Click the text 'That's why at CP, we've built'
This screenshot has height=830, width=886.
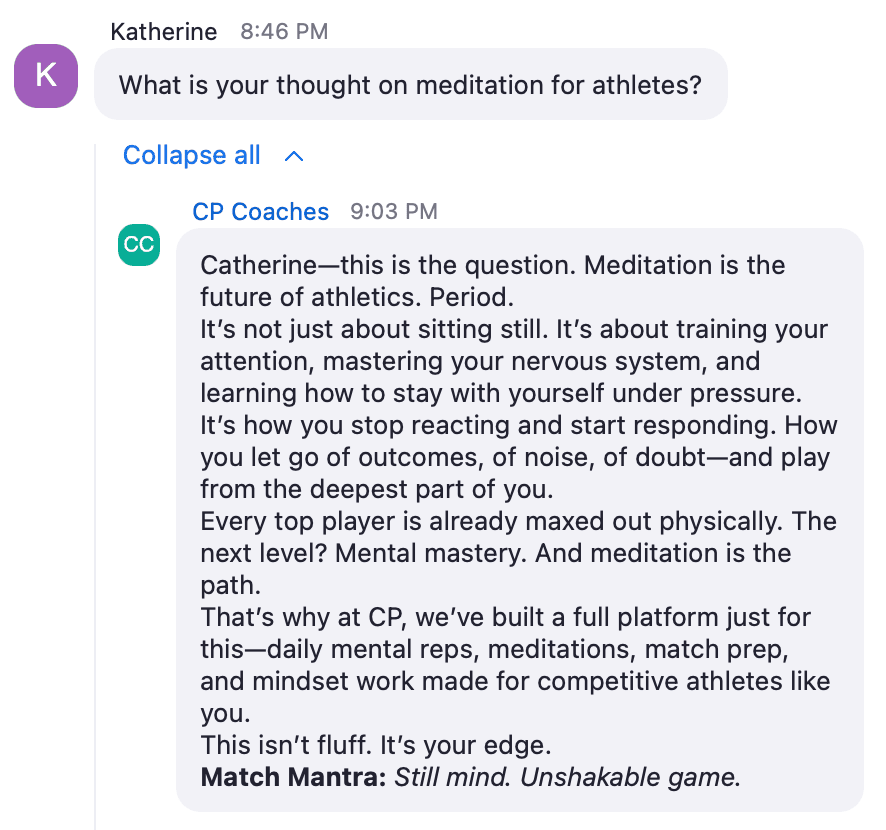tap(372, 617)
